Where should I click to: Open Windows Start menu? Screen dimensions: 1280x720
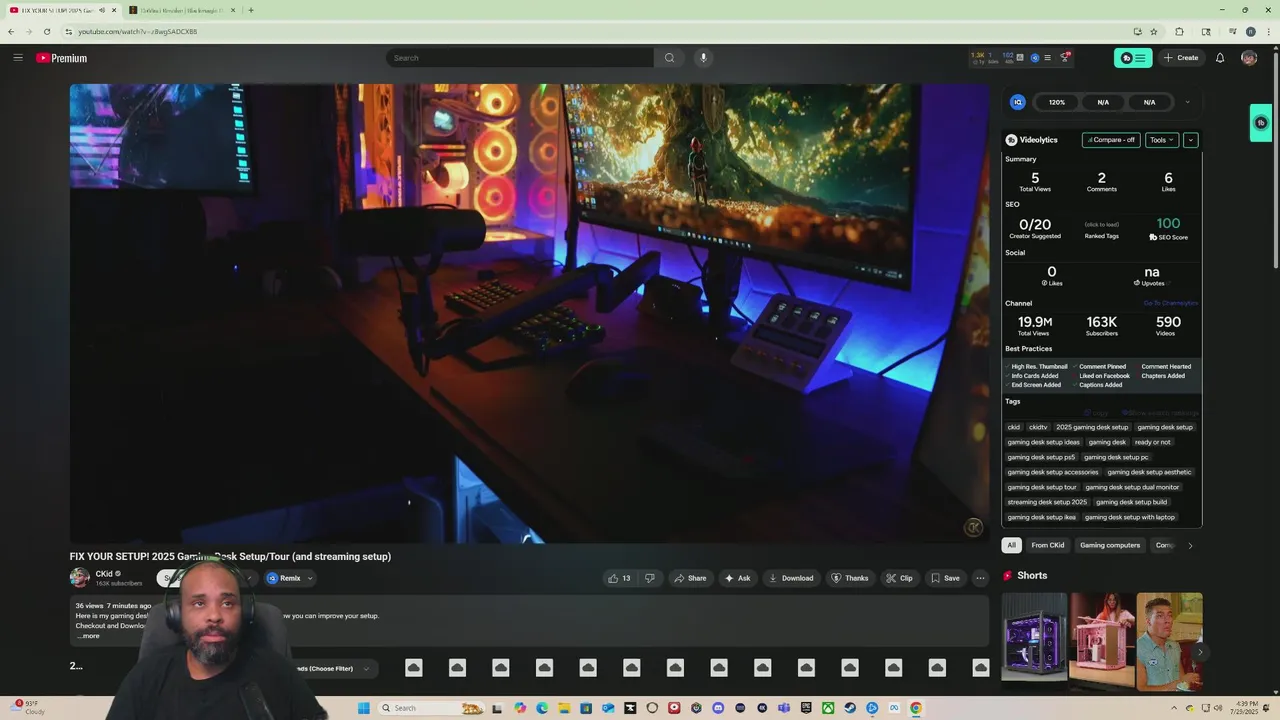[364, 708]
